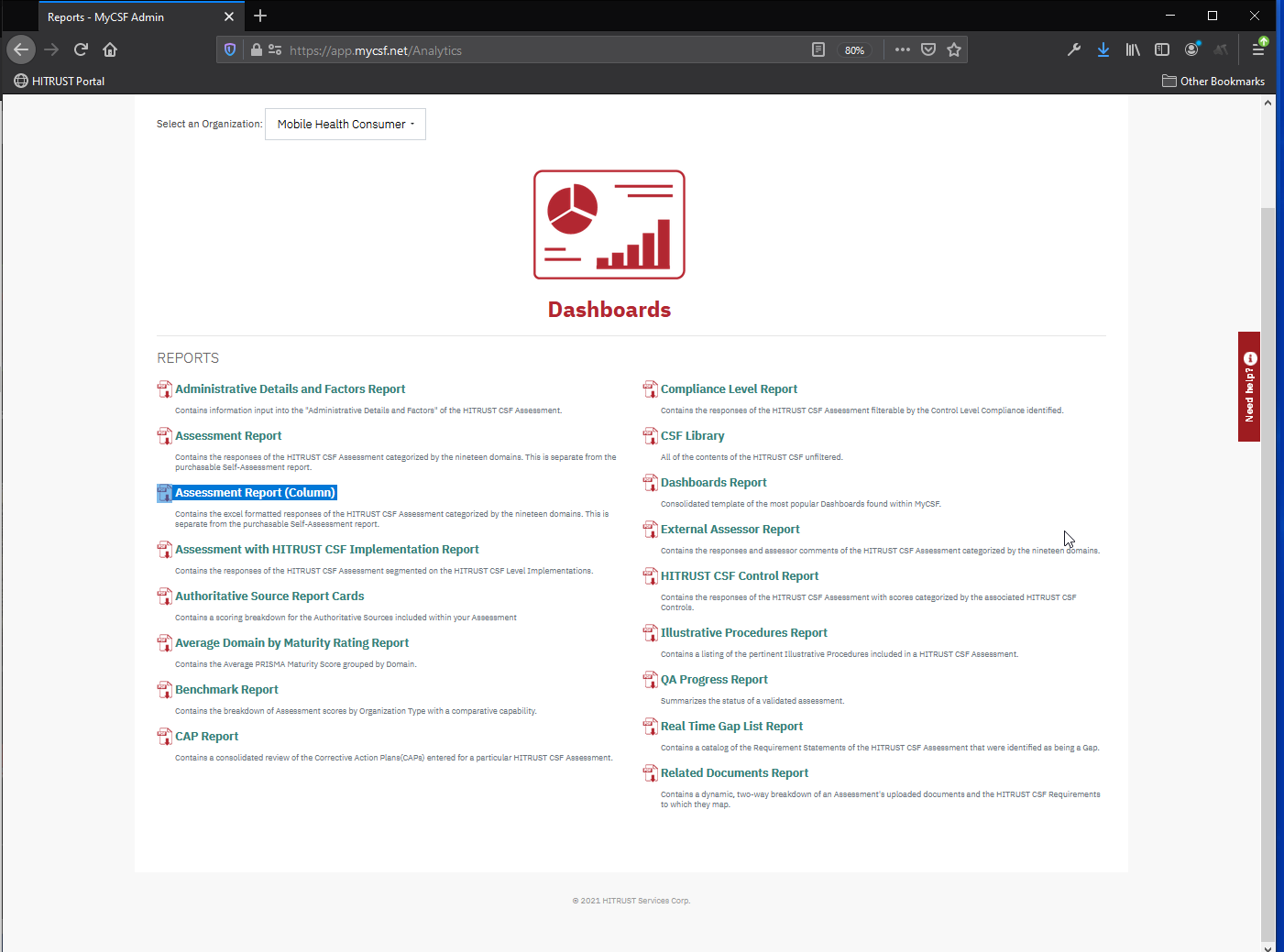
Task: Open Real Time Gap List Report link
Action: point(731,727)
